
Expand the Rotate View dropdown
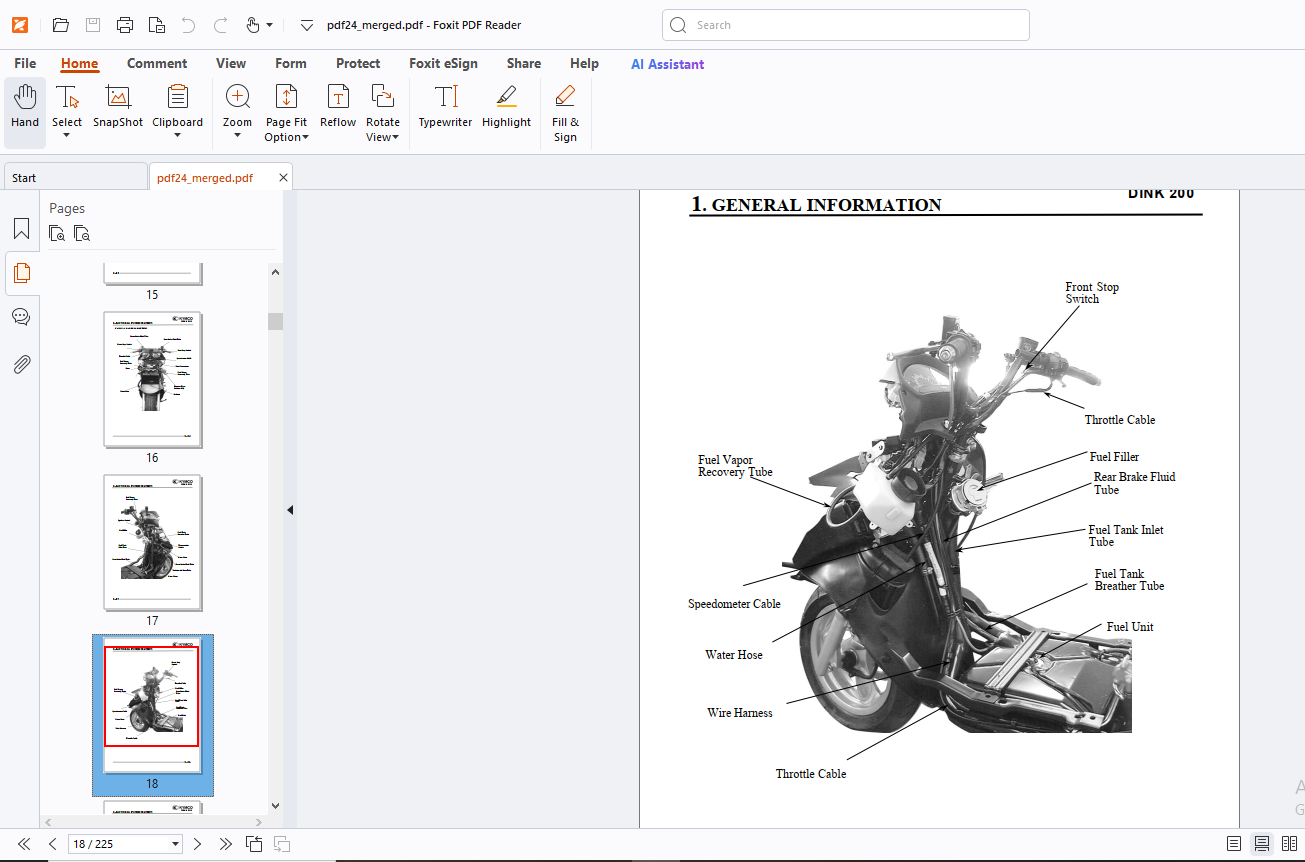click(382, 113)
